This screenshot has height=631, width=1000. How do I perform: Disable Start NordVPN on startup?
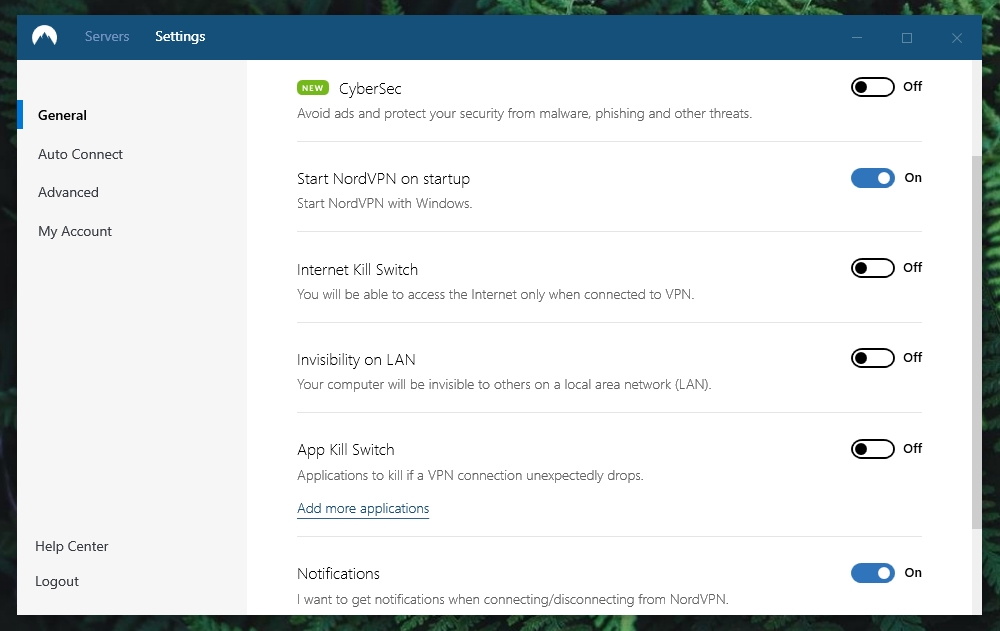click(872, 178)
